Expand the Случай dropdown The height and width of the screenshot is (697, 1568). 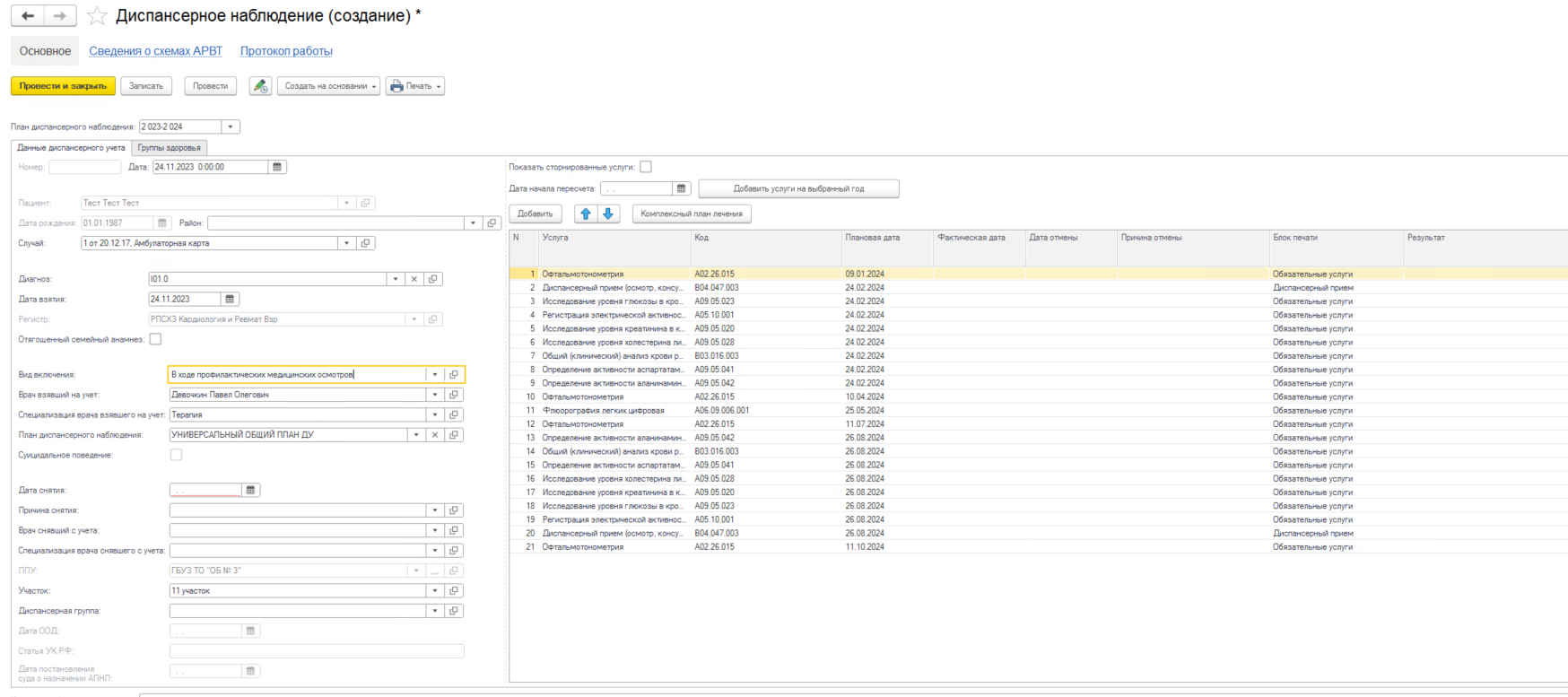(346, 243)
